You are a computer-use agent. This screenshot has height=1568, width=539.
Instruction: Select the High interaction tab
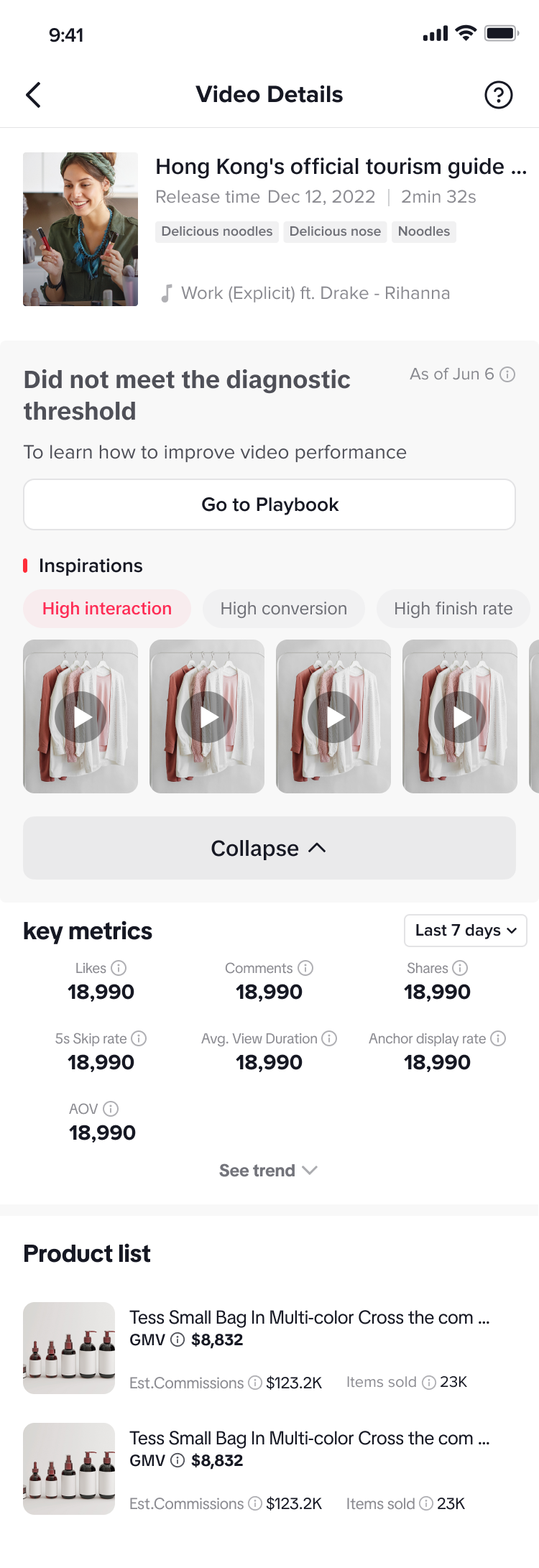107,609
